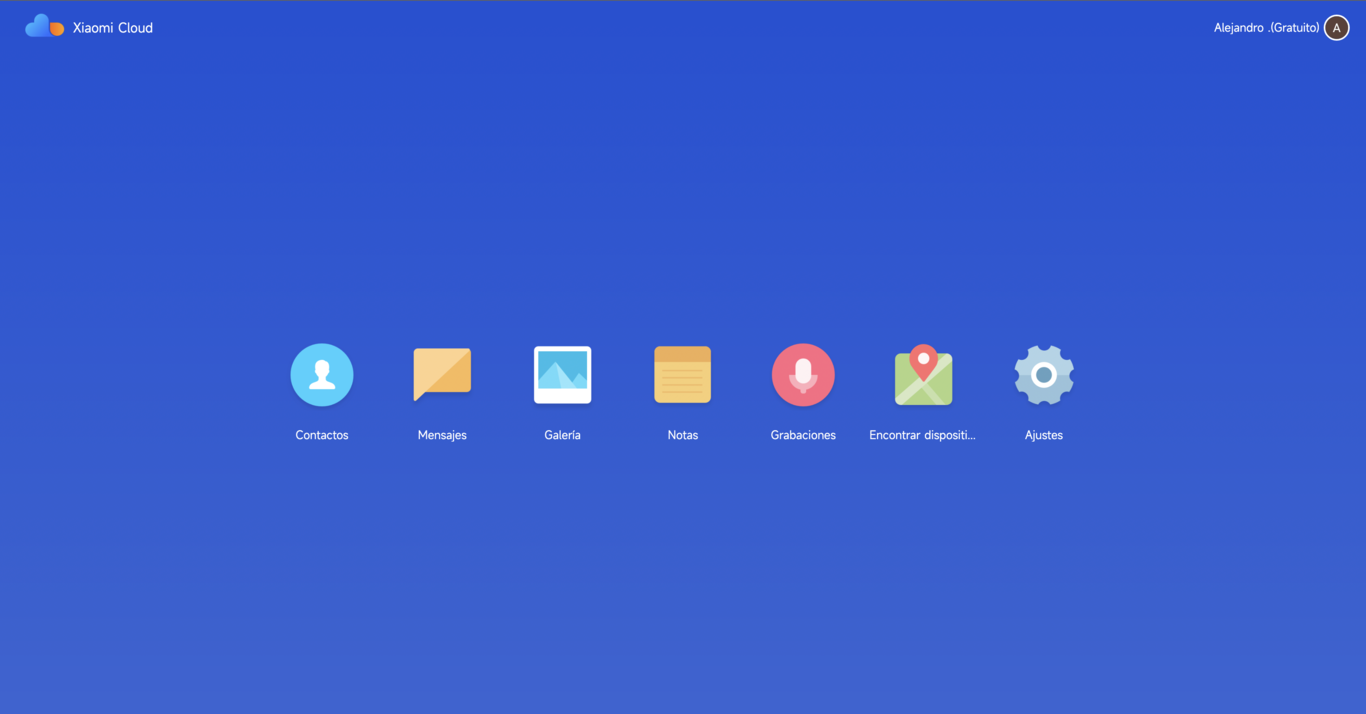Click the Xiaomi Cloud title text
The image size is (1366, 714).
coord(112,27)
